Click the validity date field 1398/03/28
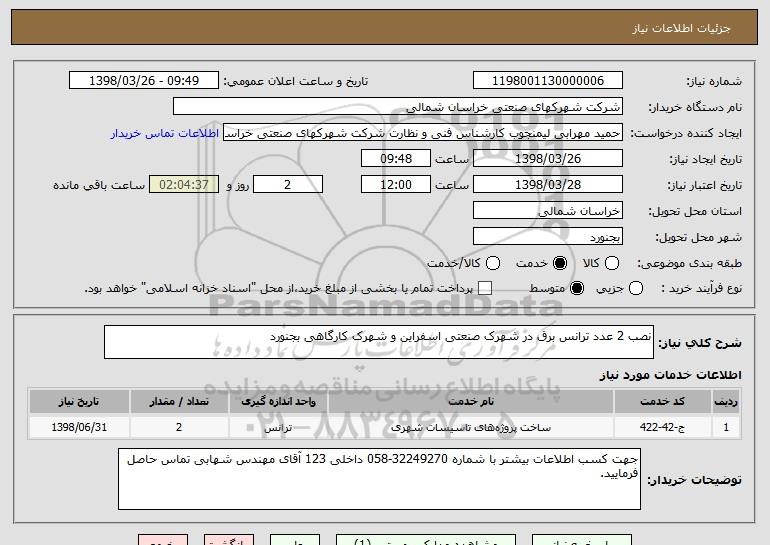This screenshot has height=545, width=770. click(548, 185)
